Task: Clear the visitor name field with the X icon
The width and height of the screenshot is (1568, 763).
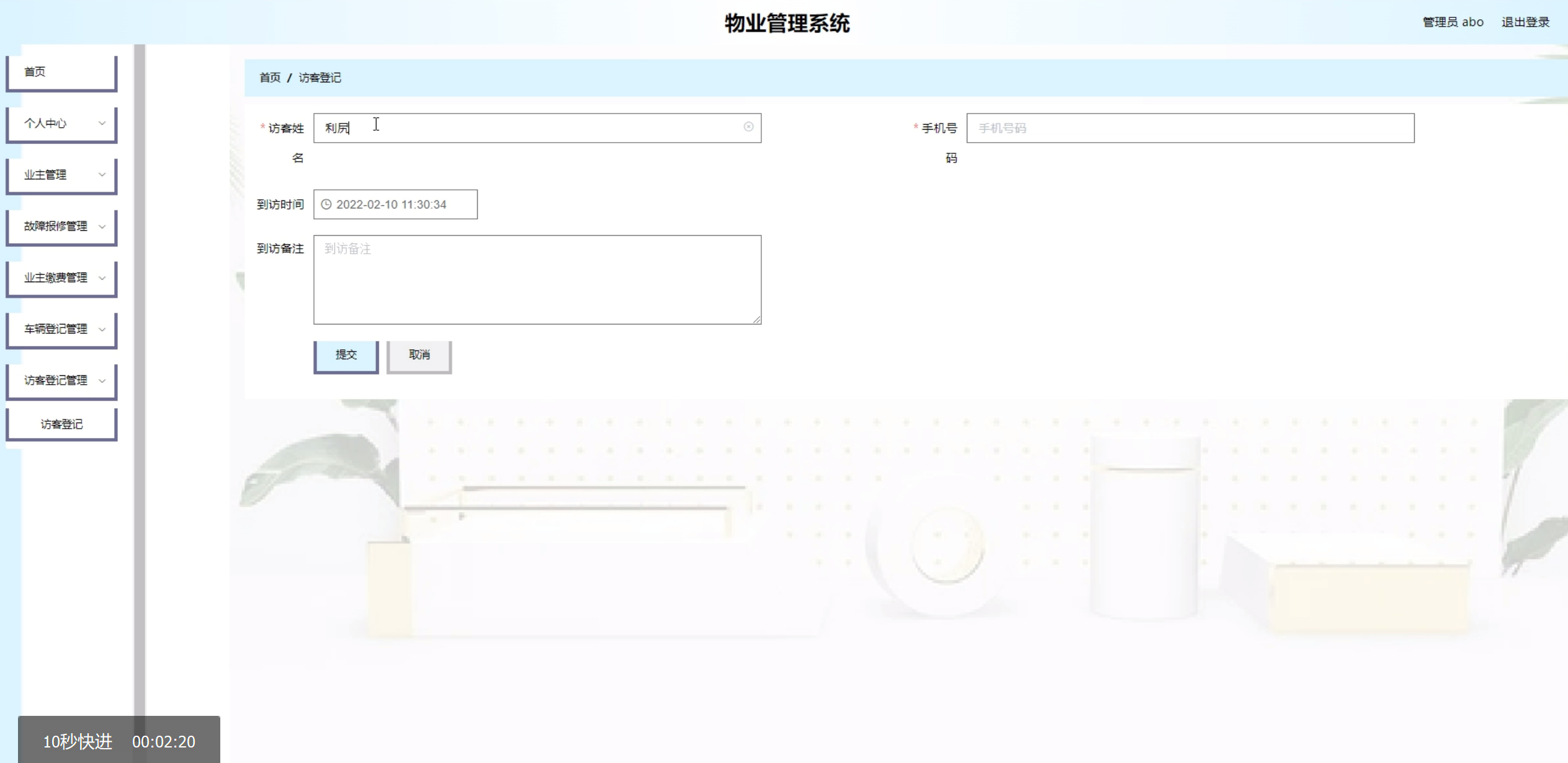Action: (748, 127)
